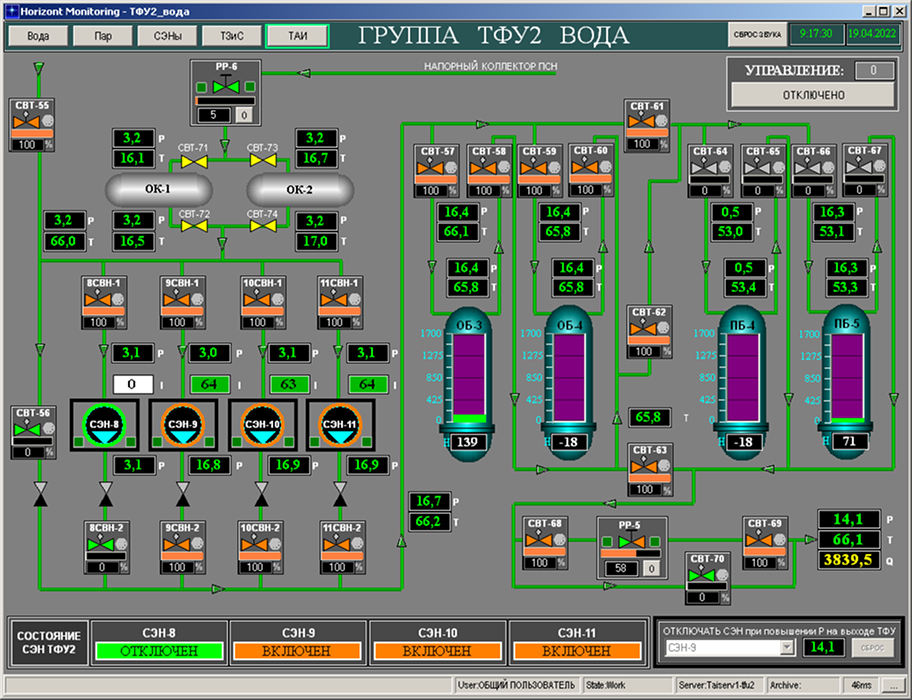
Task: Toggle the УПРАВЛЕНИЕ ОТКЛЮЧЕНО control button
Action: point(812,95)
